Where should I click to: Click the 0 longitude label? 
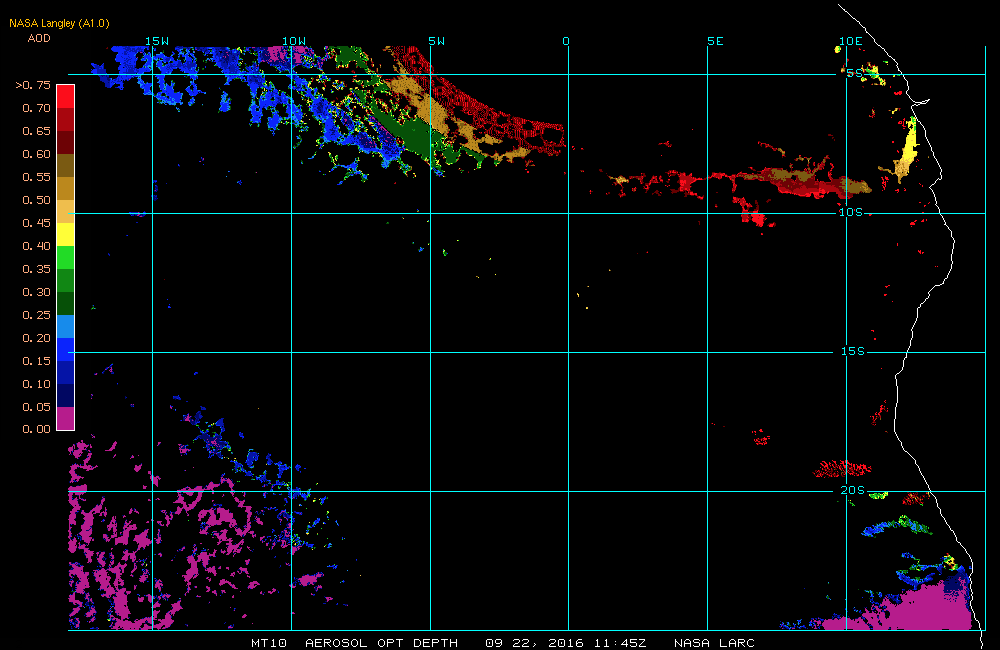click(x=566, y=41)
